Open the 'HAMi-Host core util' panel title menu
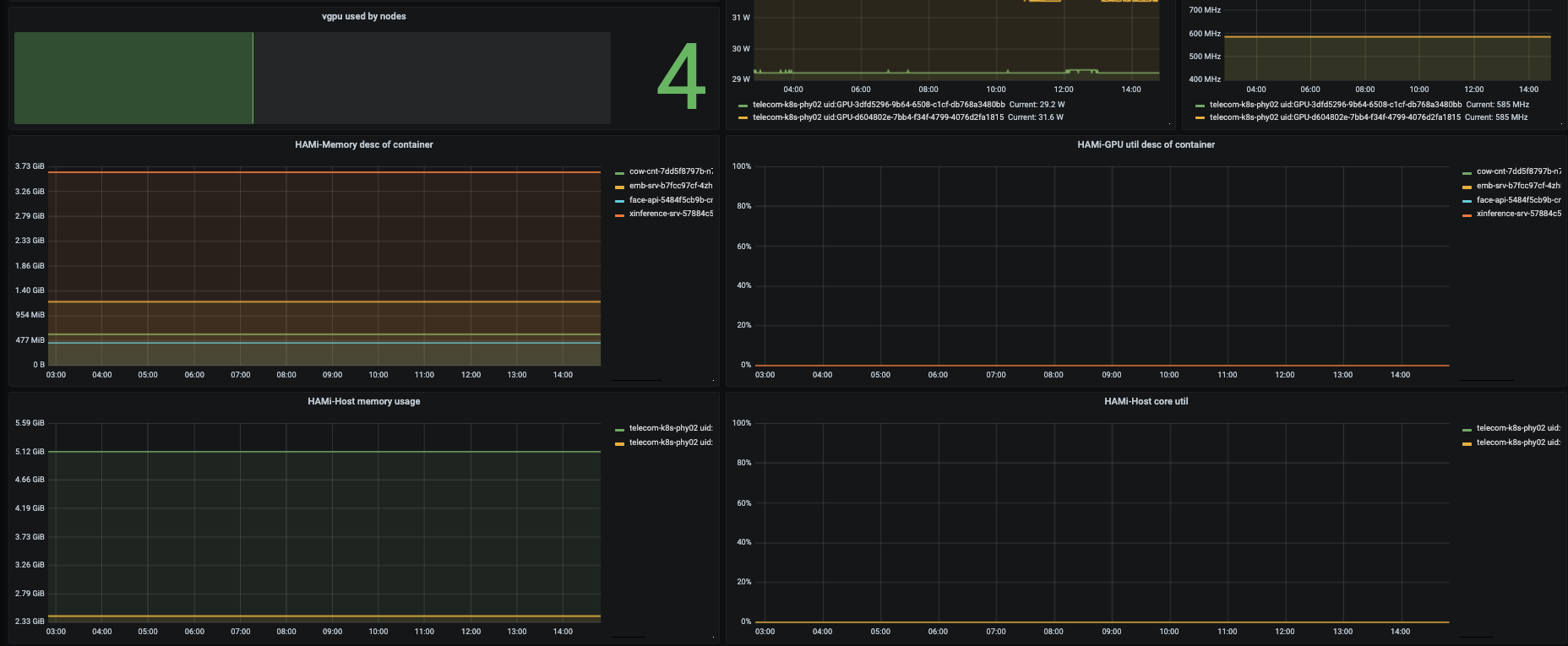Viewport: 1568px width, 646px height. pos(1146,401)
